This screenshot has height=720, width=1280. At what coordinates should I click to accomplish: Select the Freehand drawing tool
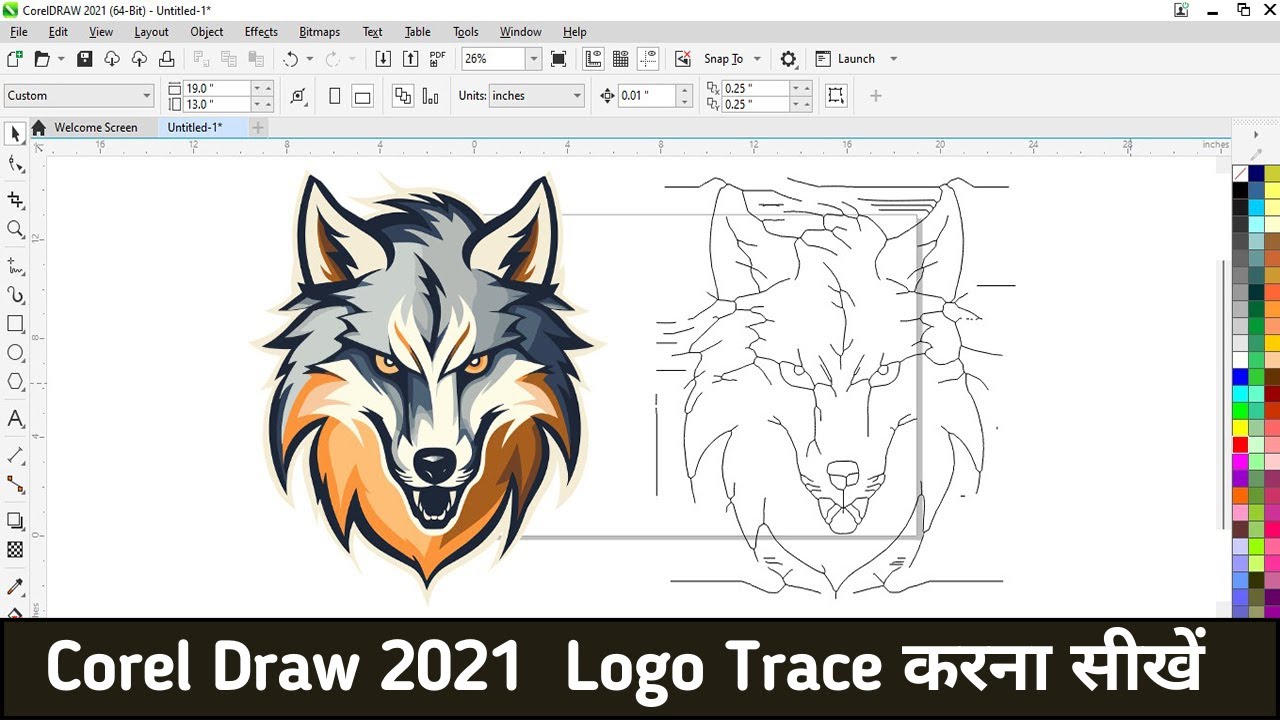[x=15, y=266]
